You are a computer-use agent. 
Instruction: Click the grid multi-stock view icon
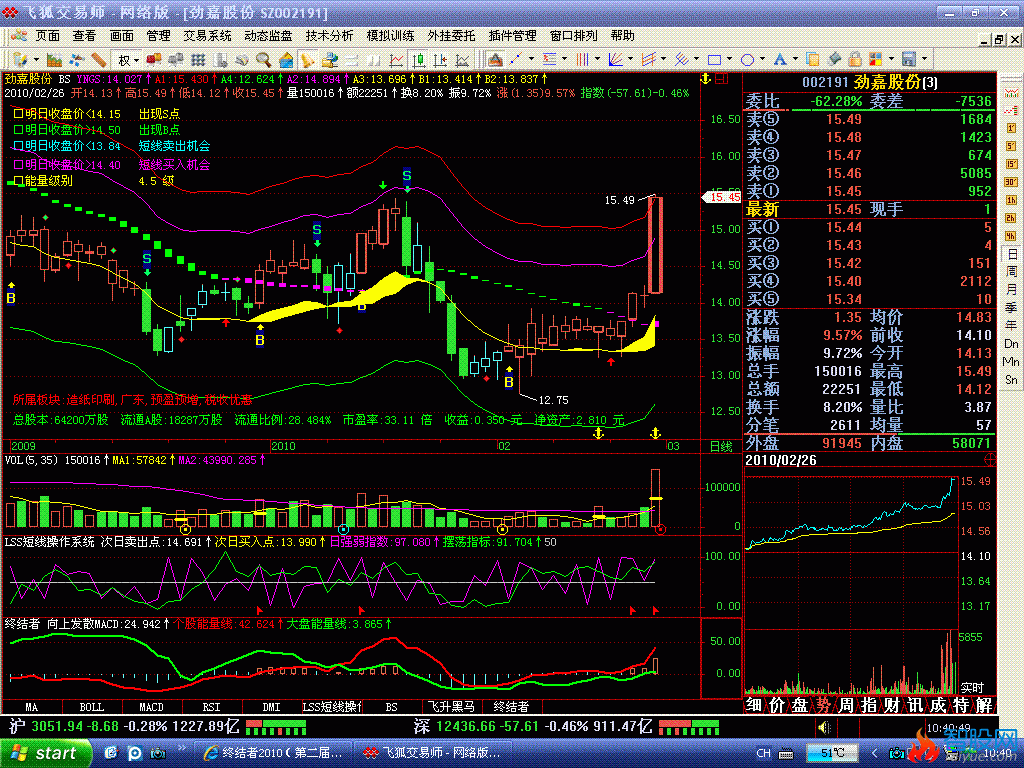point(199,60)
